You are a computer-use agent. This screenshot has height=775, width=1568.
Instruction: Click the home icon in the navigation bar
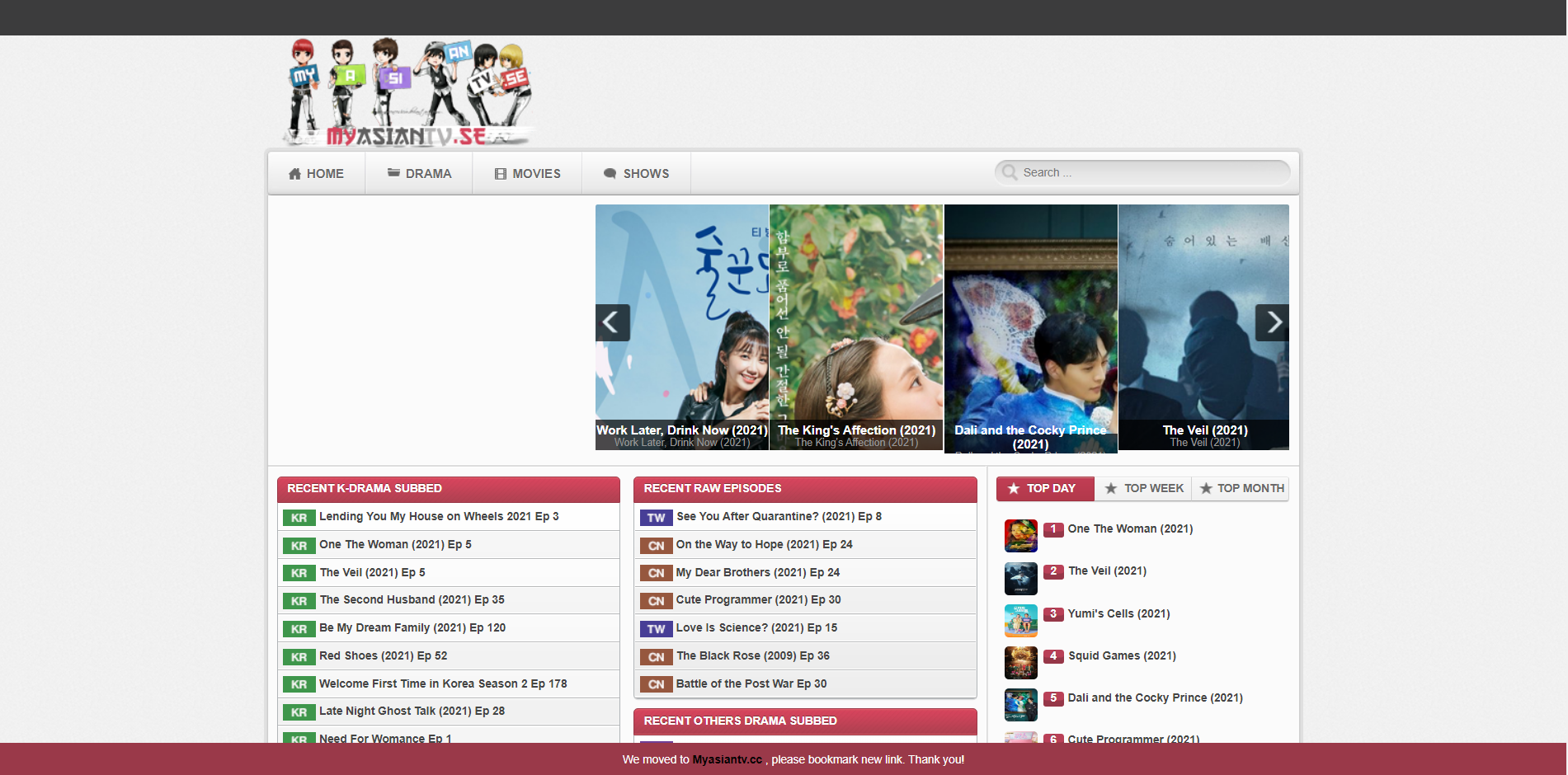click(x=295, y=173)
